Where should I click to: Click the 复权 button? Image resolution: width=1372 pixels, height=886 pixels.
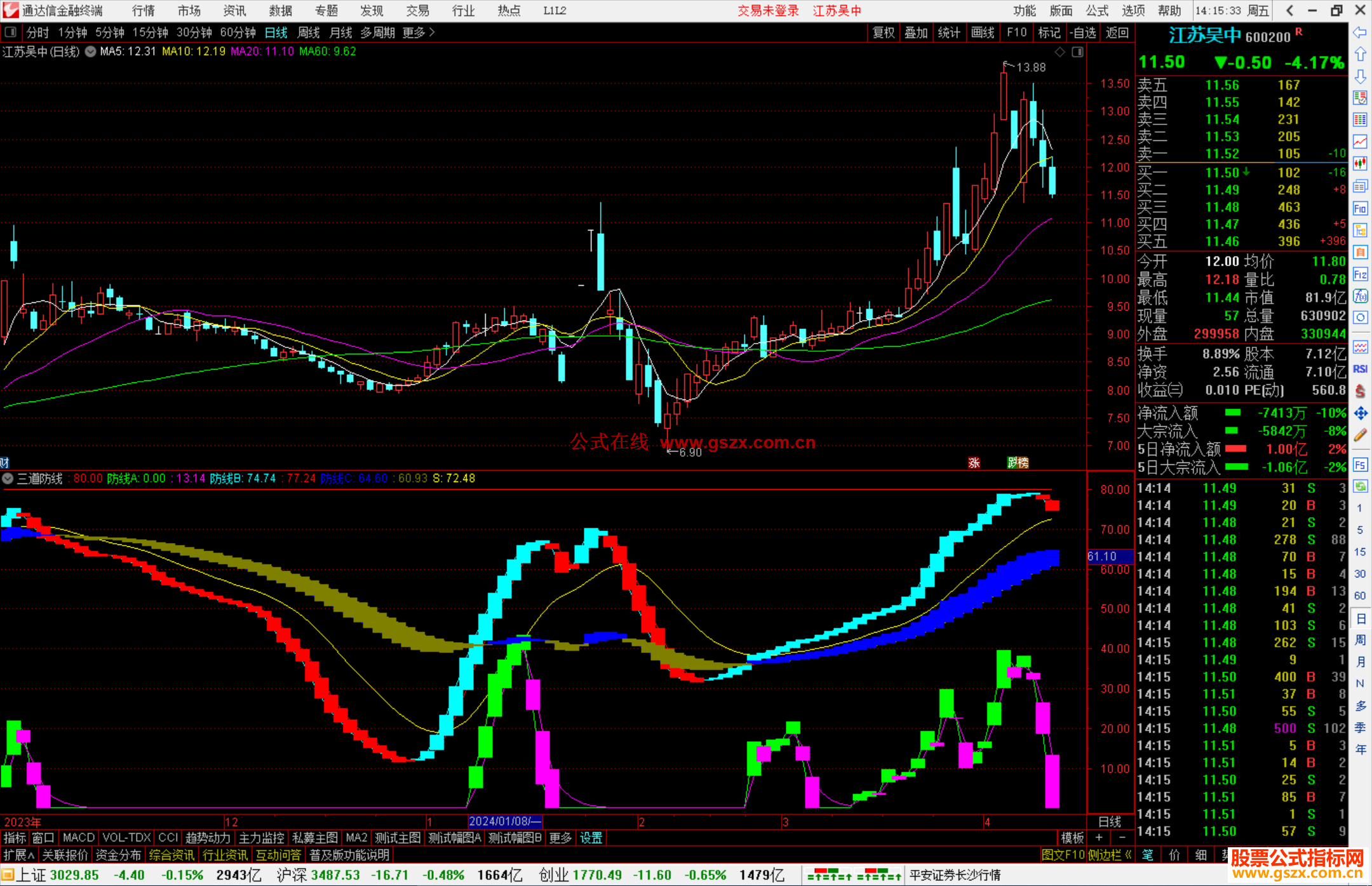pyautogui.click(x=883, y=32)
